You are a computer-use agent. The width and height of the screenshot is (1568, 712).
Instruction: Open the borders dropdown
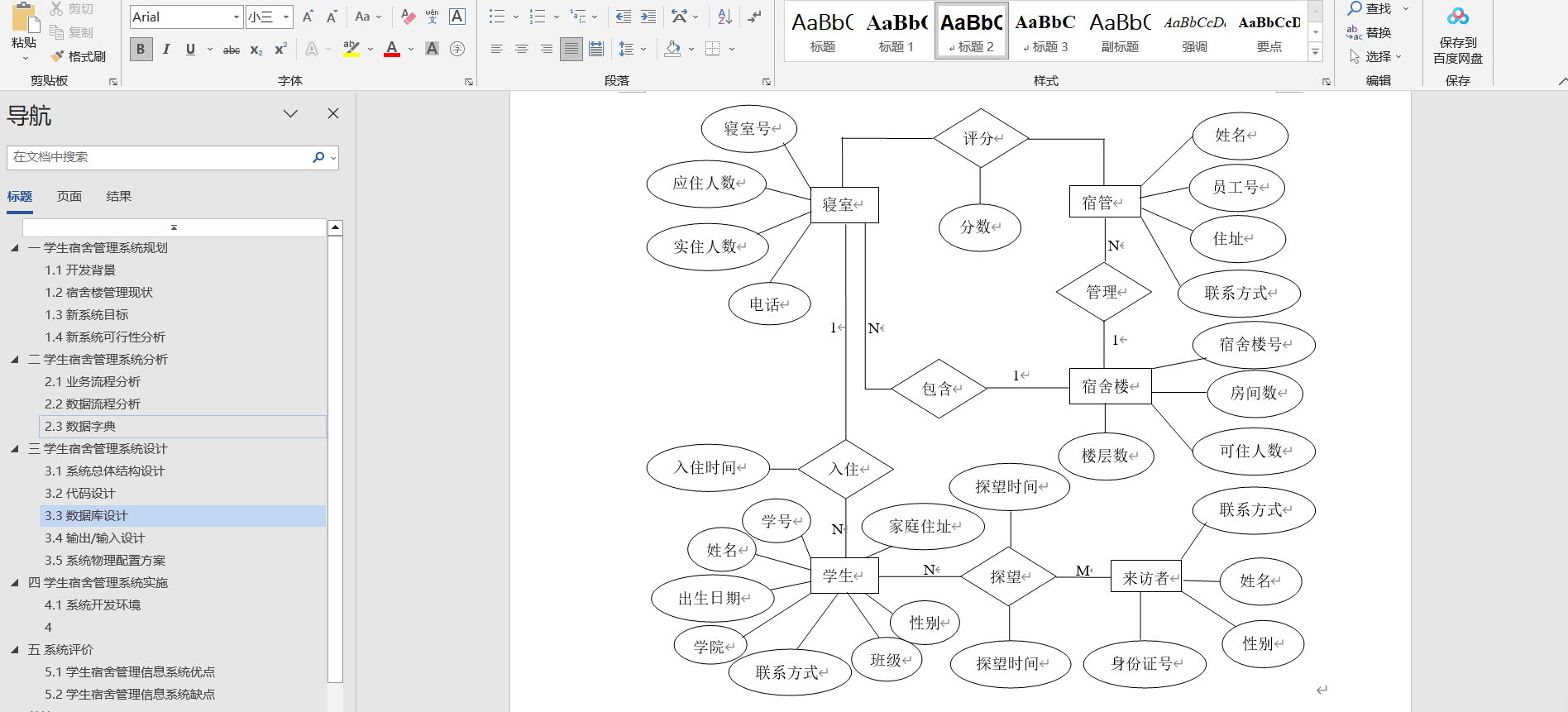[732, 49]
